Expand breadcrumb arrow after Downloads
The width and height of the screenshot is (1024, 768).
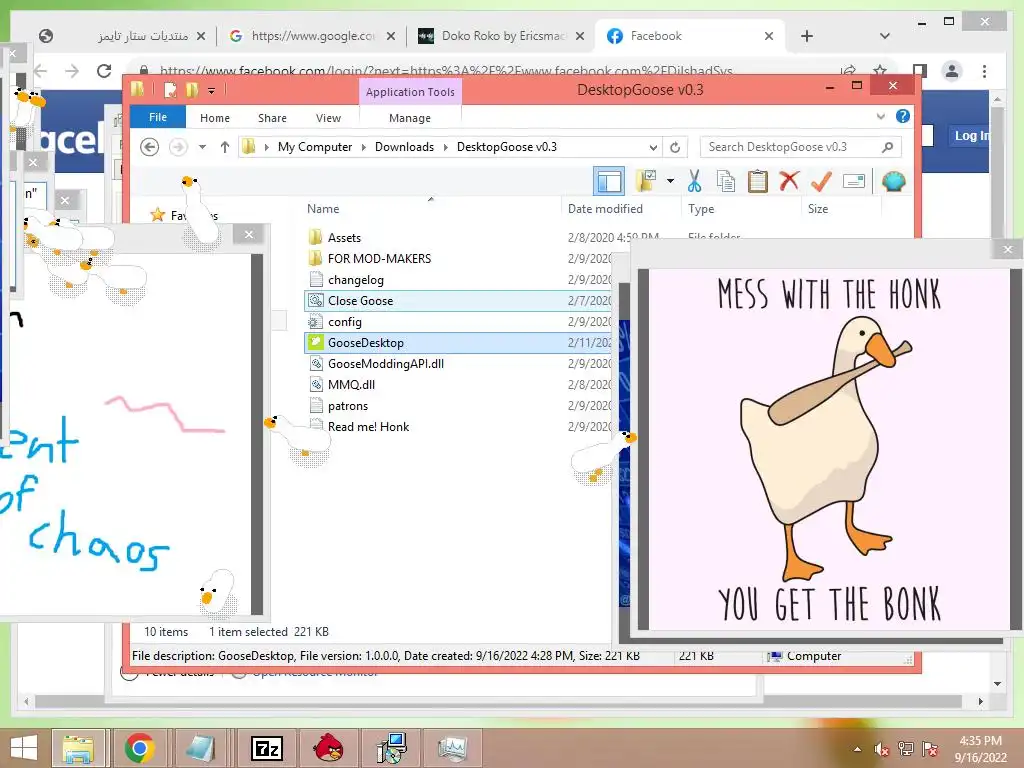pyautogui.click(x=445, y=147)
